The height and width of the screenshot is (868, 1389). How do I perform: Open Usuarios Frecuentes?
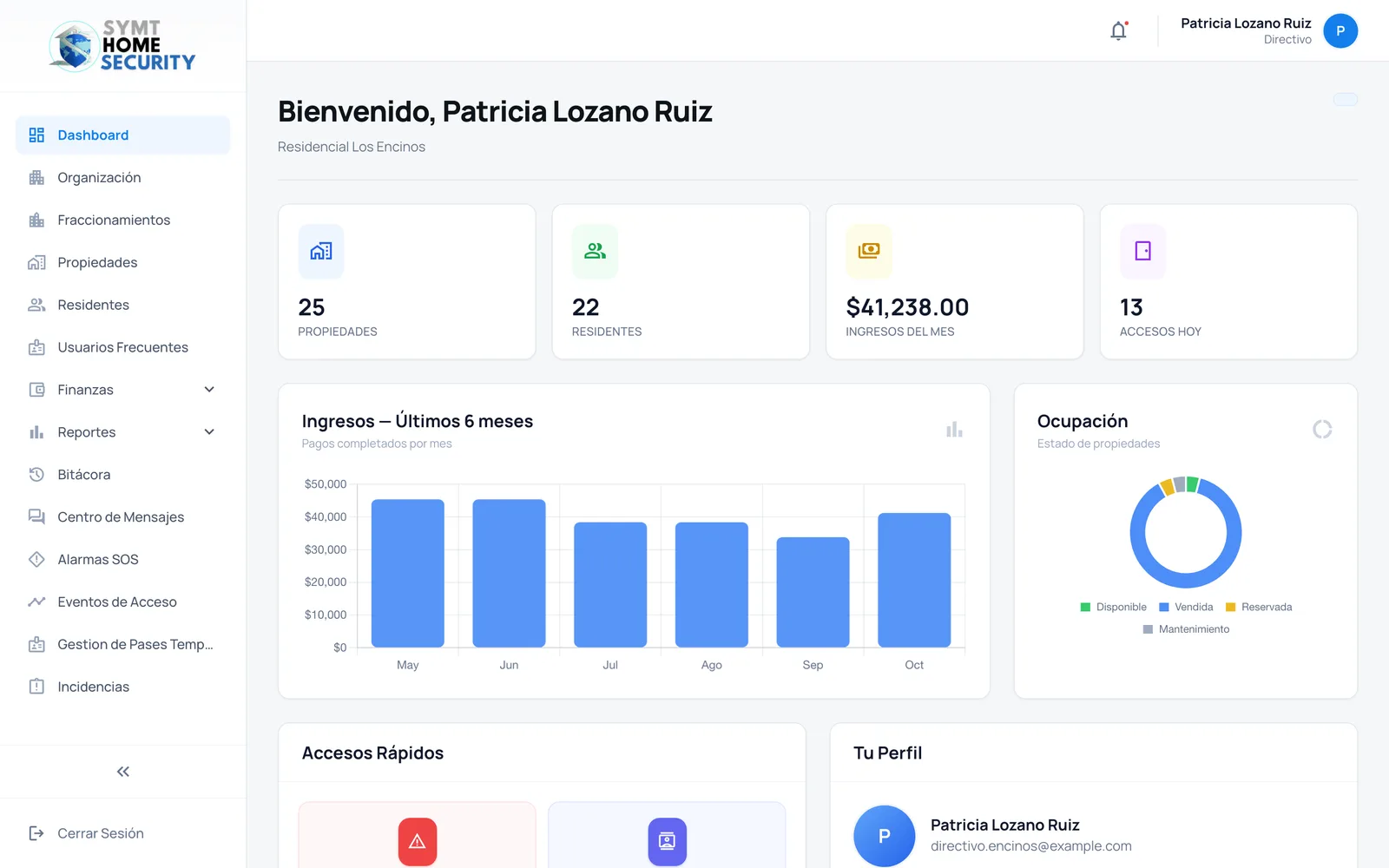click(122, 348)
